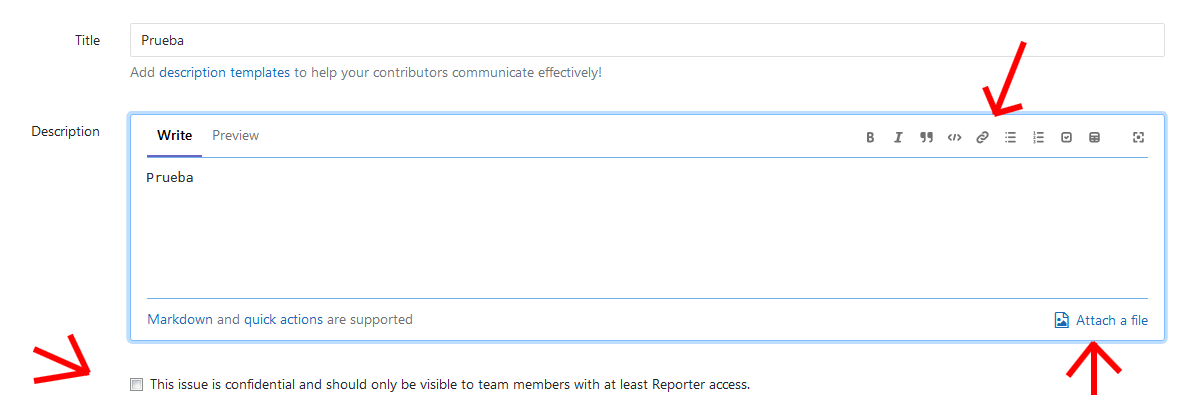This screenshot has width=1196, height=413.
Task: Add a numbered list to description
Action: pos(1038,138)
